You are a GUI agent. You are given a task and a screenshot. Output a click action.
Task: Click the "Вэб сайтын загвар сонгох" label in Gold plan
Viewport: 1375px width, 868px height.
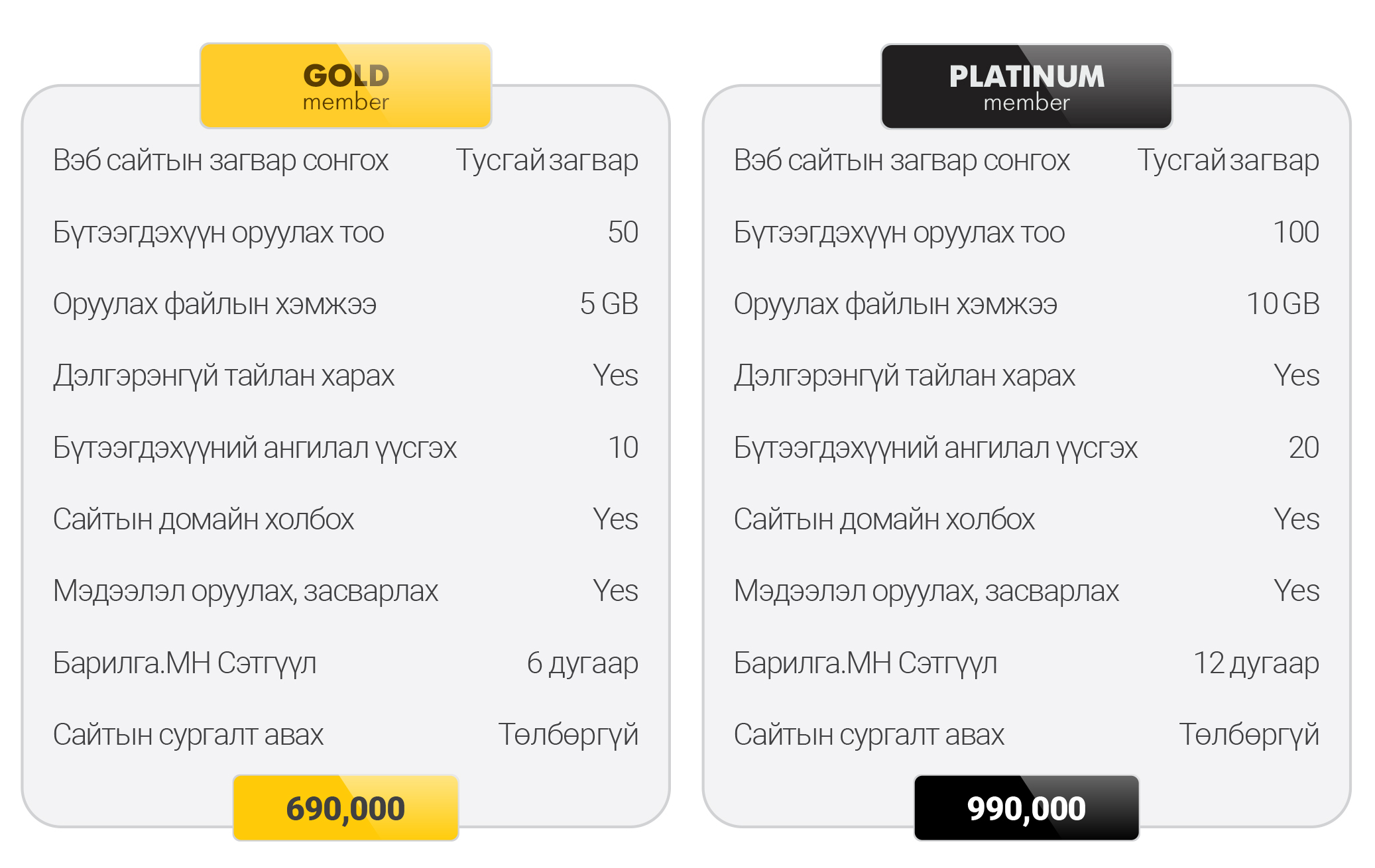point(220,160)
